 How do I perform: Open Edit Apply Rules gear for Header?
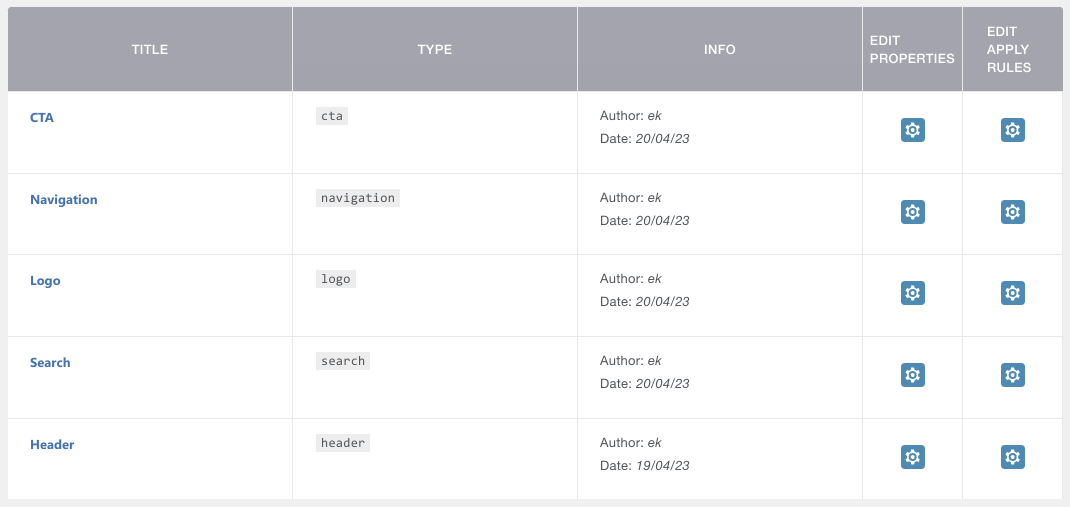pyautogui.click(x=1013, y=457)
